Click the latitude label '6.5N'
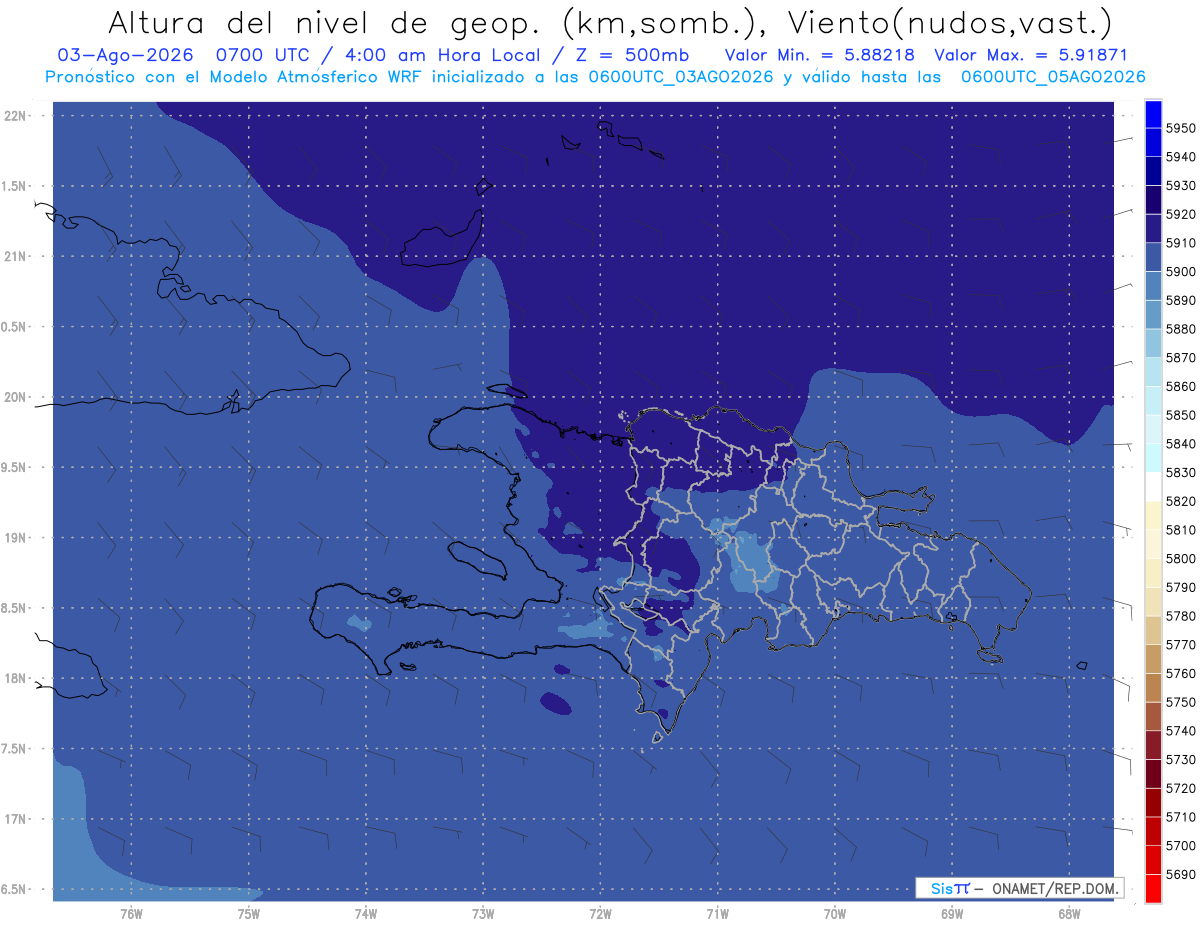The image size is (1200, 927). 15,889
